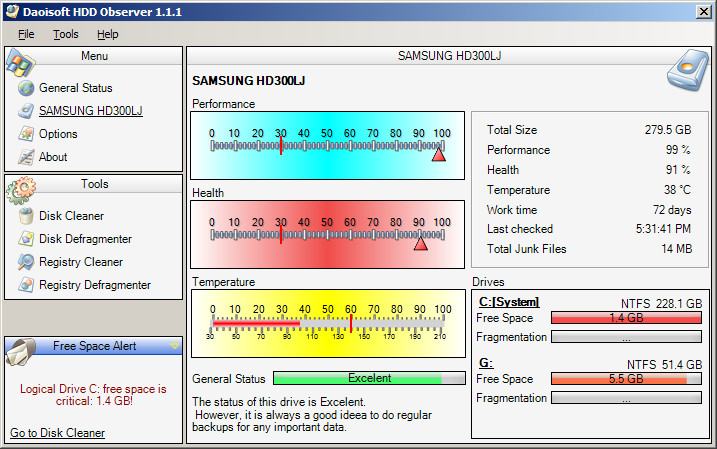Click the G: Free Space 5.5 GB bar
The height and width of the screenshot is (449, 717).
click(x=626, y=379)
